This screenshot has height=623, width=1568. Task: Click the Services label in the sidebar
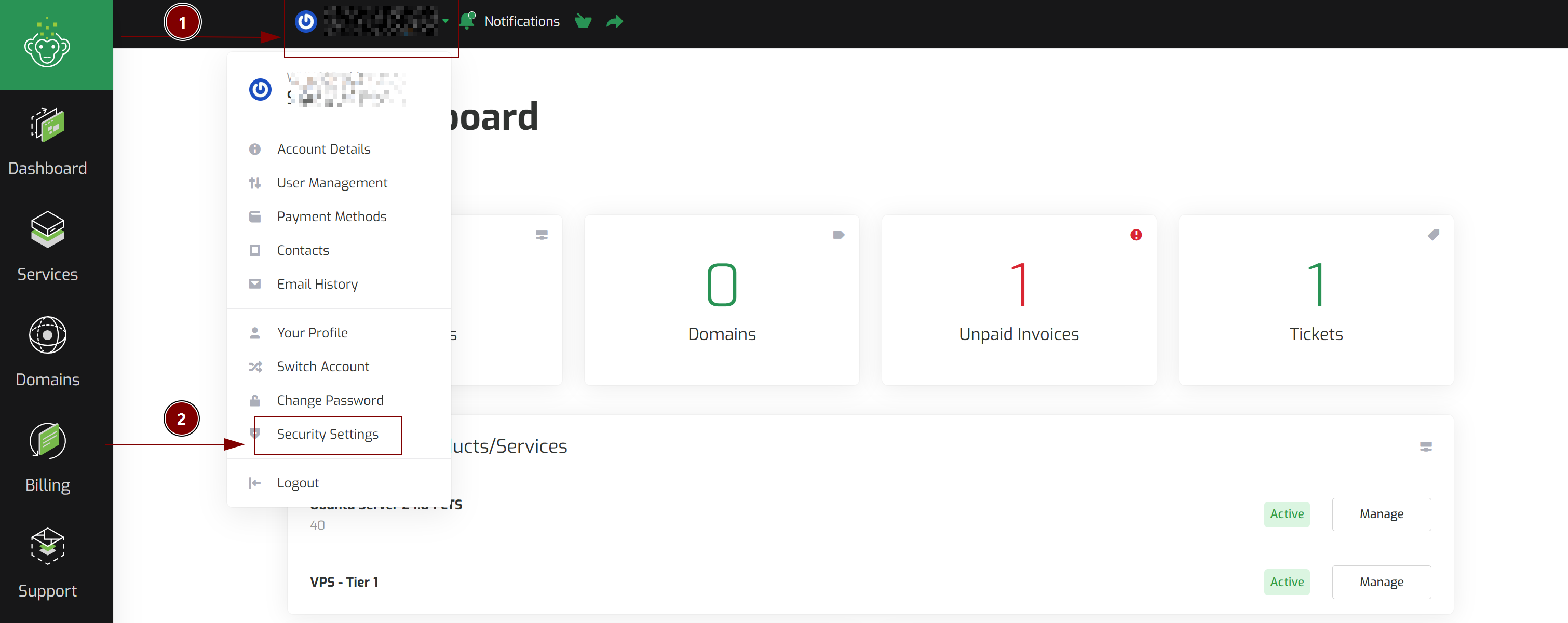point(47,274)
